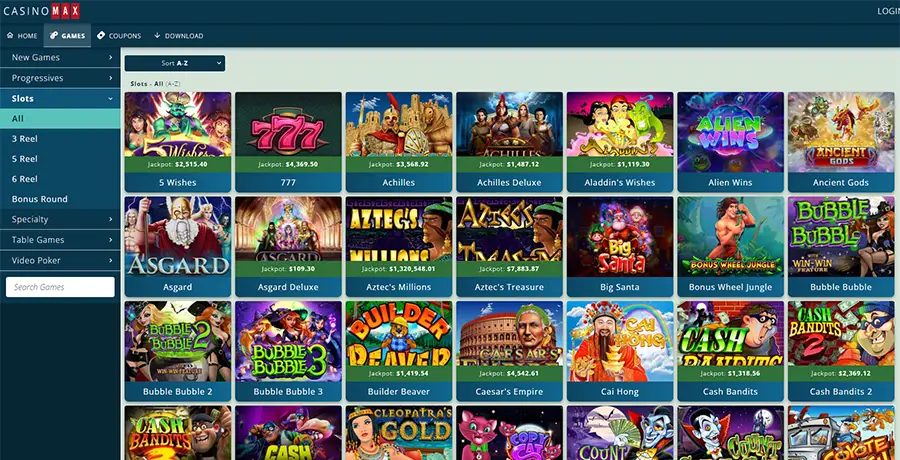
Task: Click the Search Games field
Action: [60, 287]
